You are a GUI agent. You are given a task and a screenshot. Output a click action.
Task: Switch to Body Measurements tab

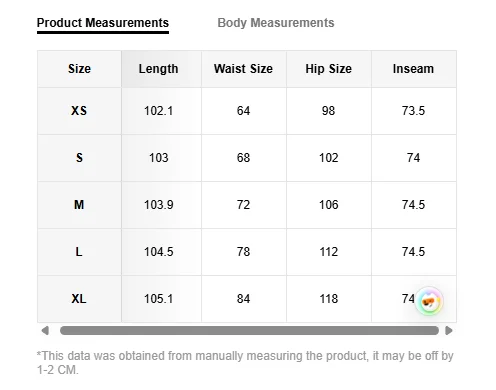point(276,23)
